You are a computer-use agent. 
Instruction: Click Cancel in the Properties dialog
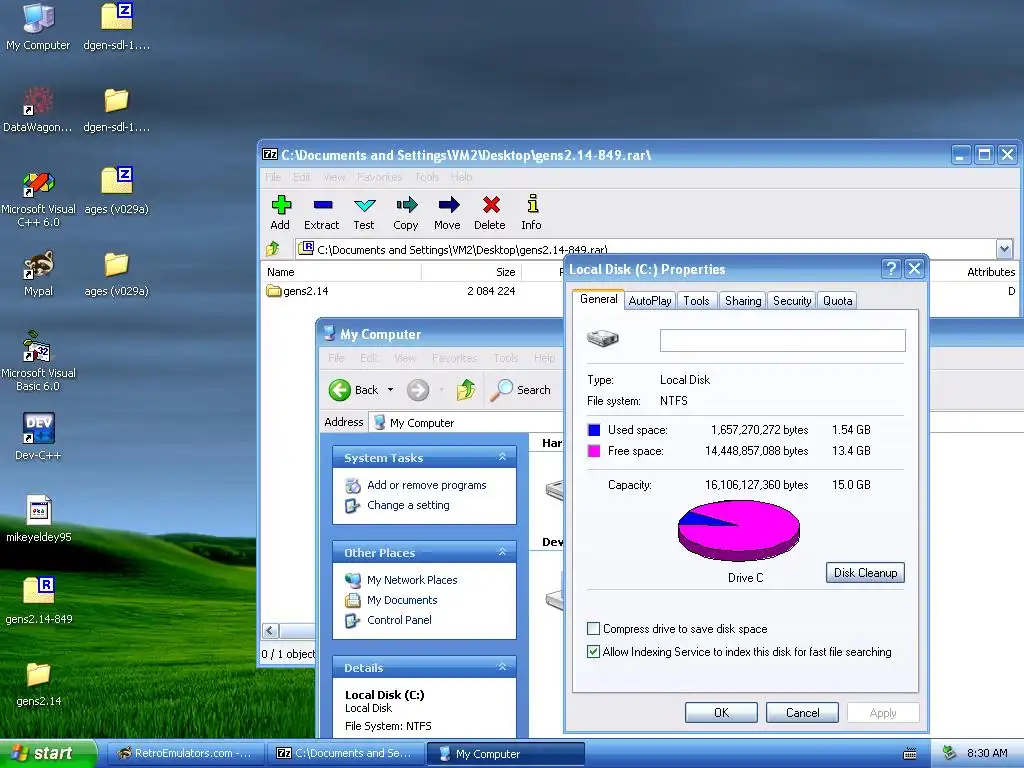[x=802, y=712]
